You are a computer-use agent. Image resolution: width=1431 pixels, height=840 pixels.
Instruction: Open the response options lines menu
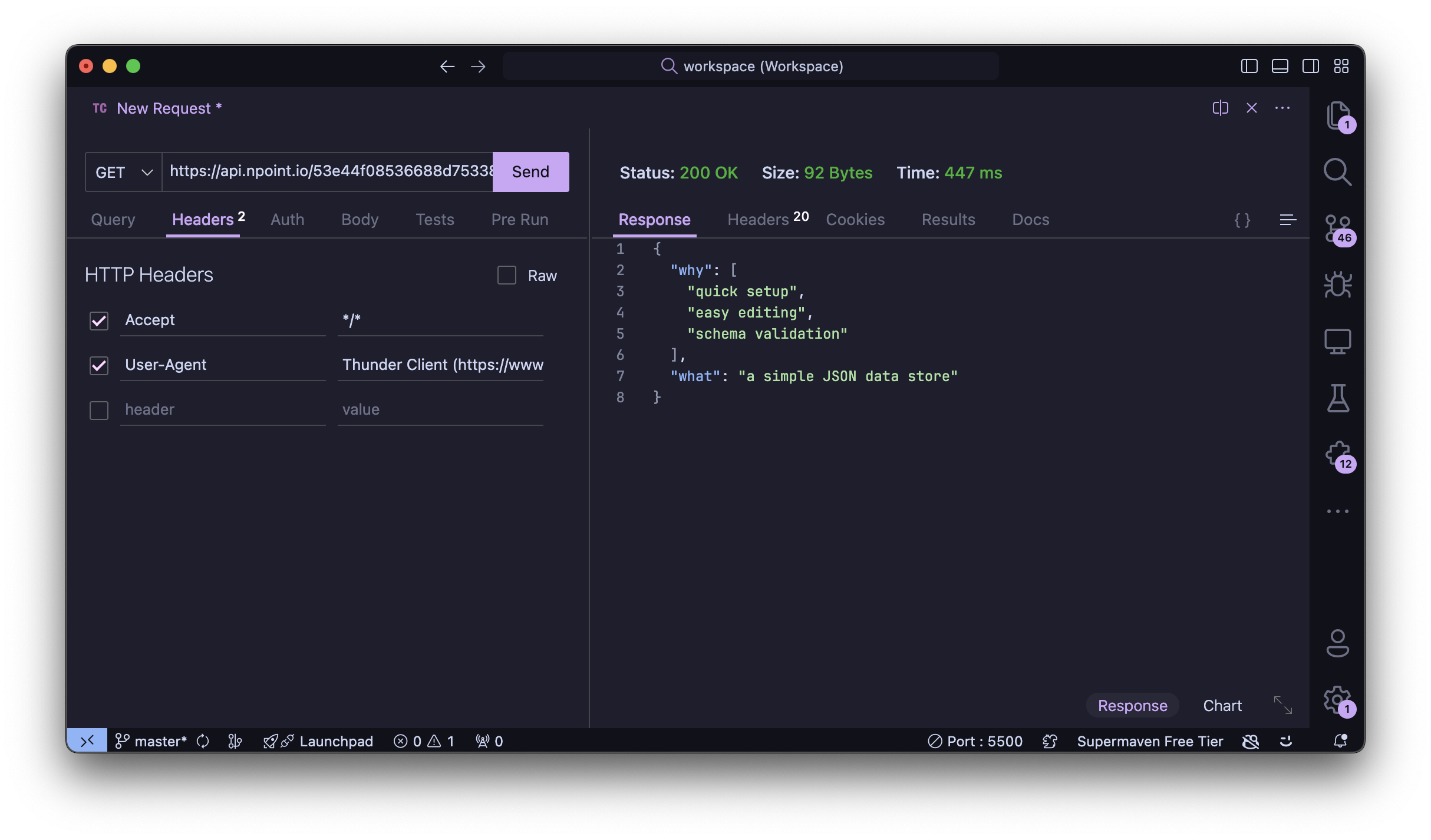coord(1288,220)
